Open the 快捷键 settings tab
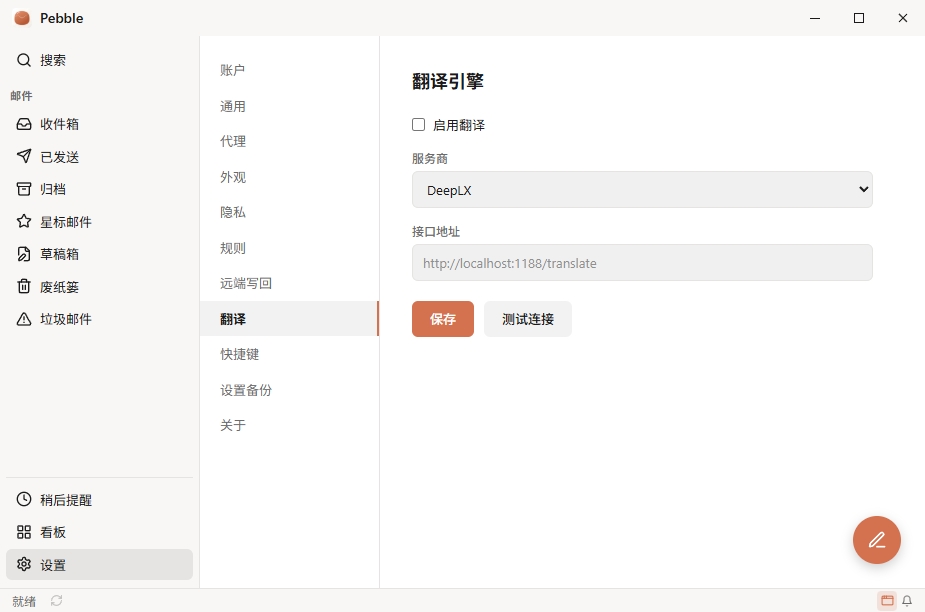The width and height of the screenshot is (925, 612). (289, 354)
